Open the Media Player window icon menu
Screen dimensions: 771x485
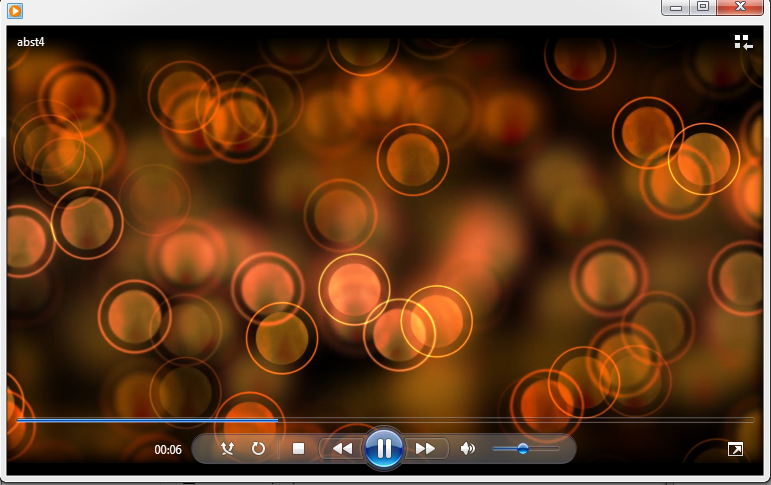pos(14,11)
